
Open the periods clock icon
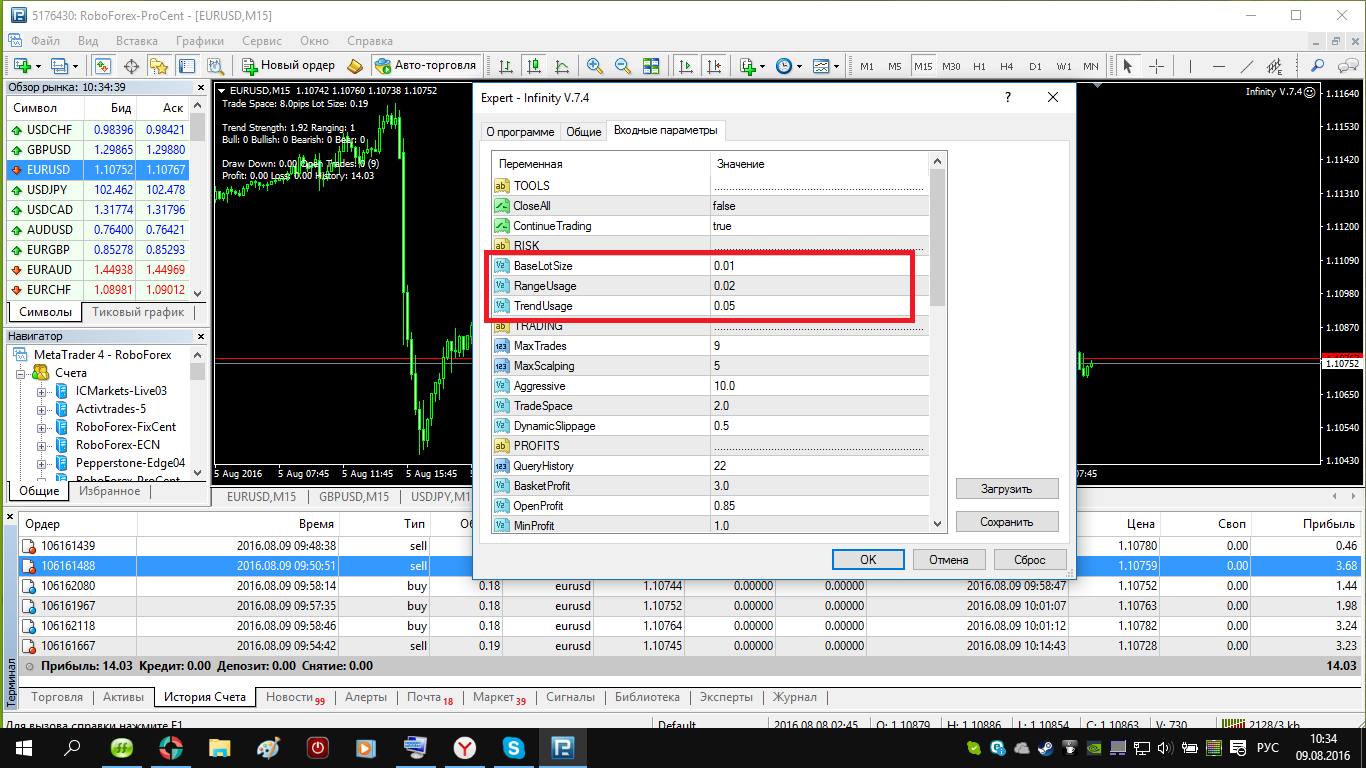pos(788,66)
